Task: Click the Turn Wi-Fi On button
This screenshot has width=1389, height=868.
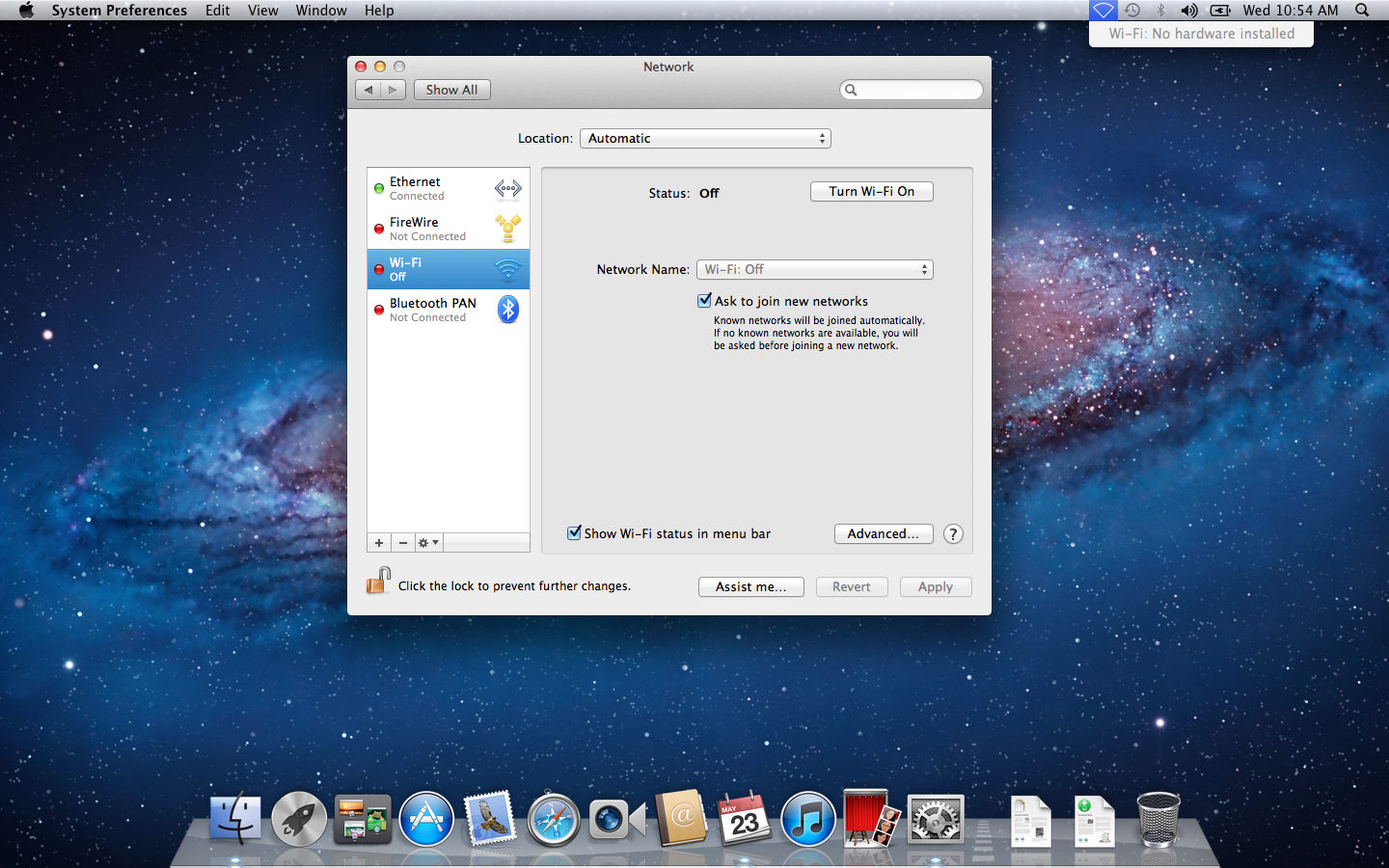Action: pyautogui.click(x=871, y=192)
